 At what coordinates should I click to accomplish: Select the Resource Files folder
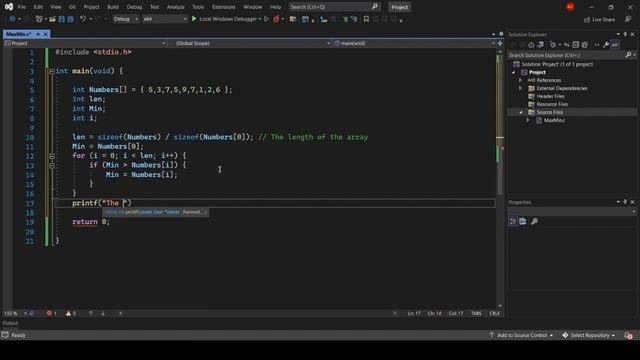click(552, 104)
